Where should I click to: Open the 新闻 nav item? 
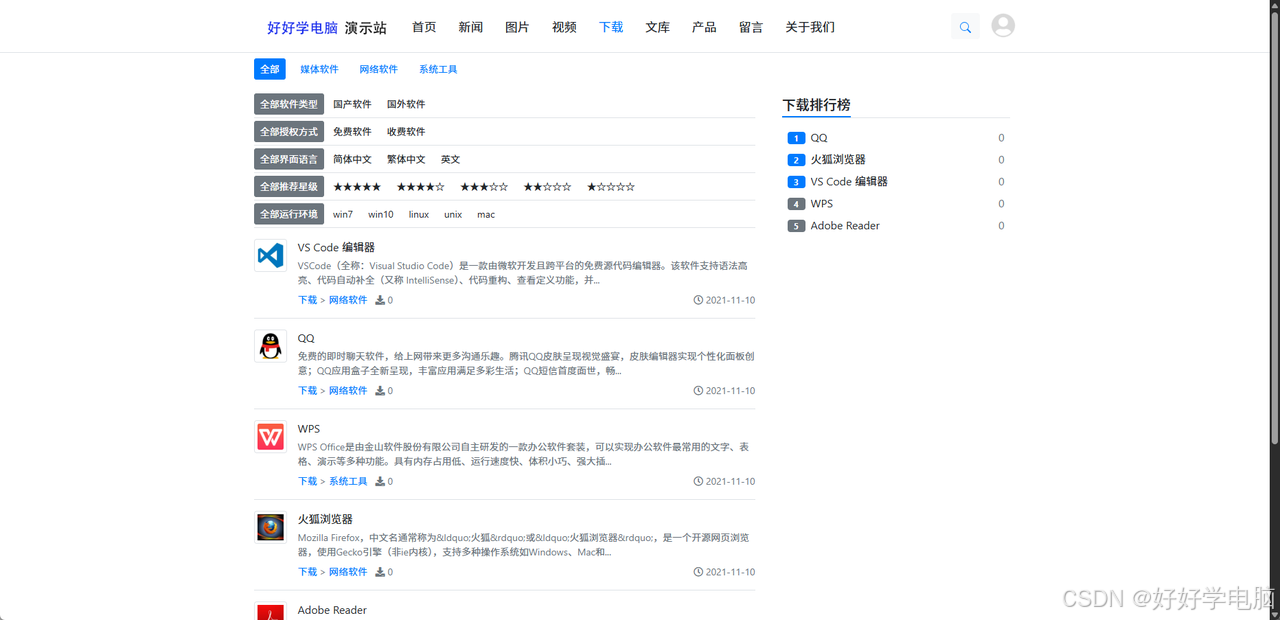click(x=471, y=27)
